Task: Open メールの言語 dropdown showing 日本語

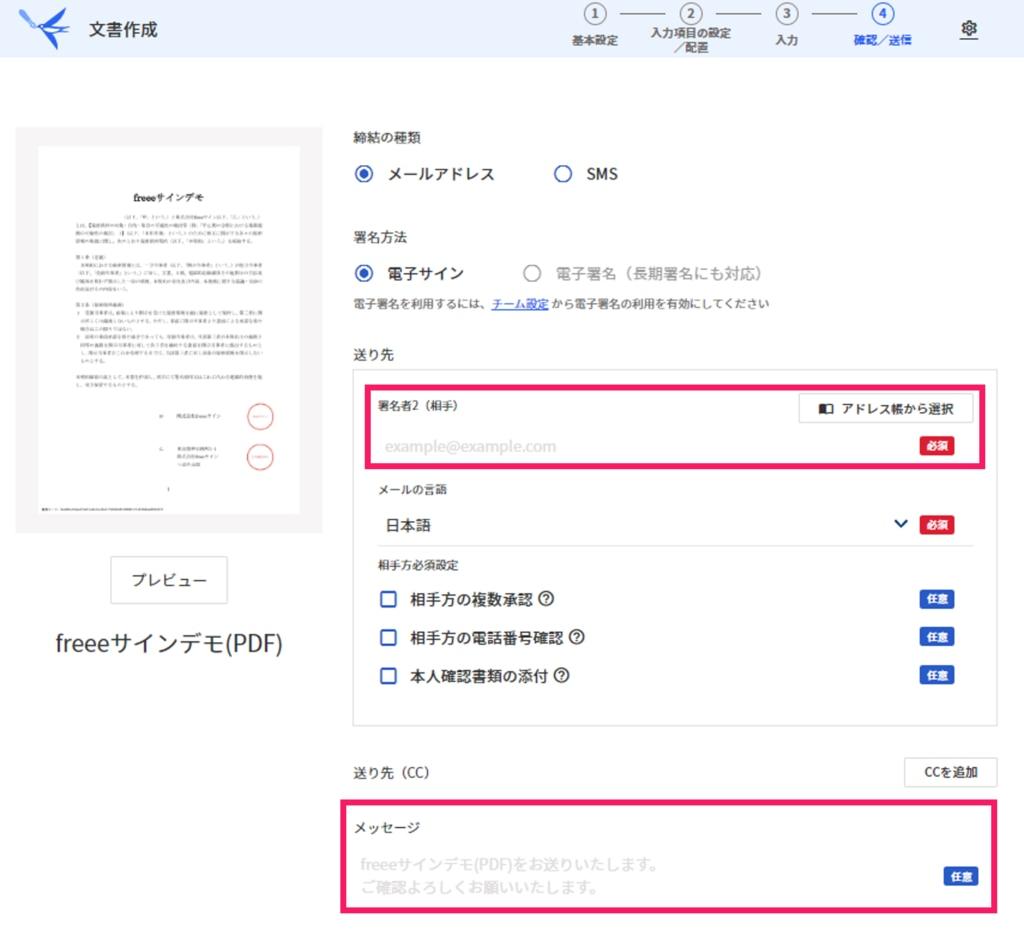Action: tap(675, 525)
